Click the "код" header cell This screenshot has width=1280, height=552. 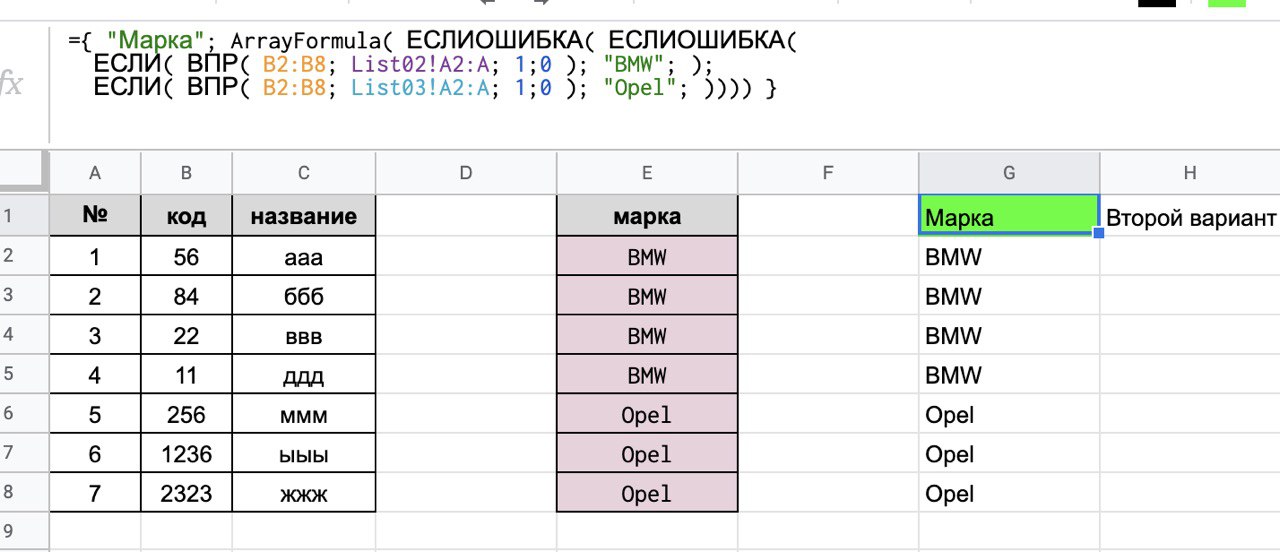186,216
